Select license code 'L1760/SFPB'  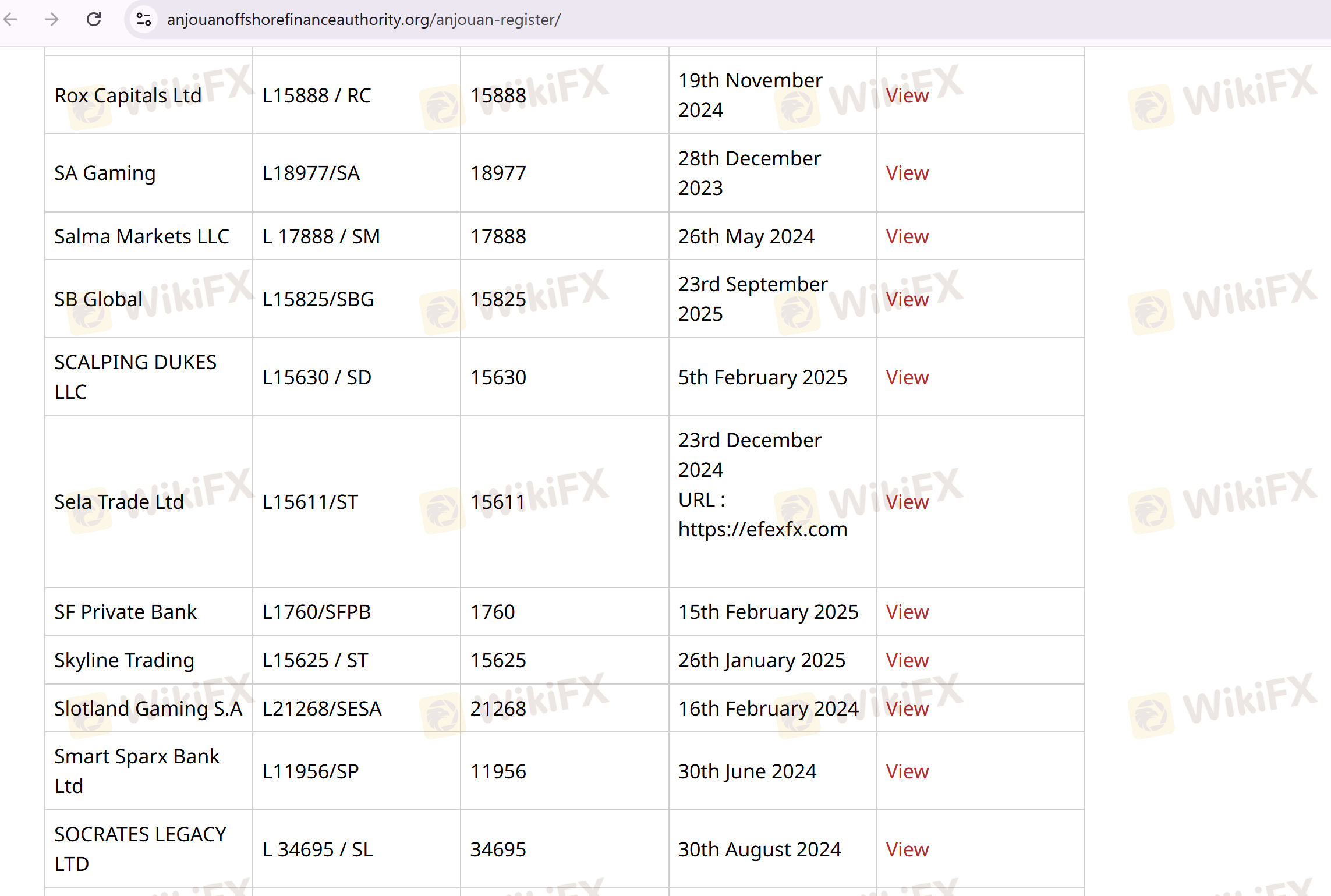[x=317, y=612]
